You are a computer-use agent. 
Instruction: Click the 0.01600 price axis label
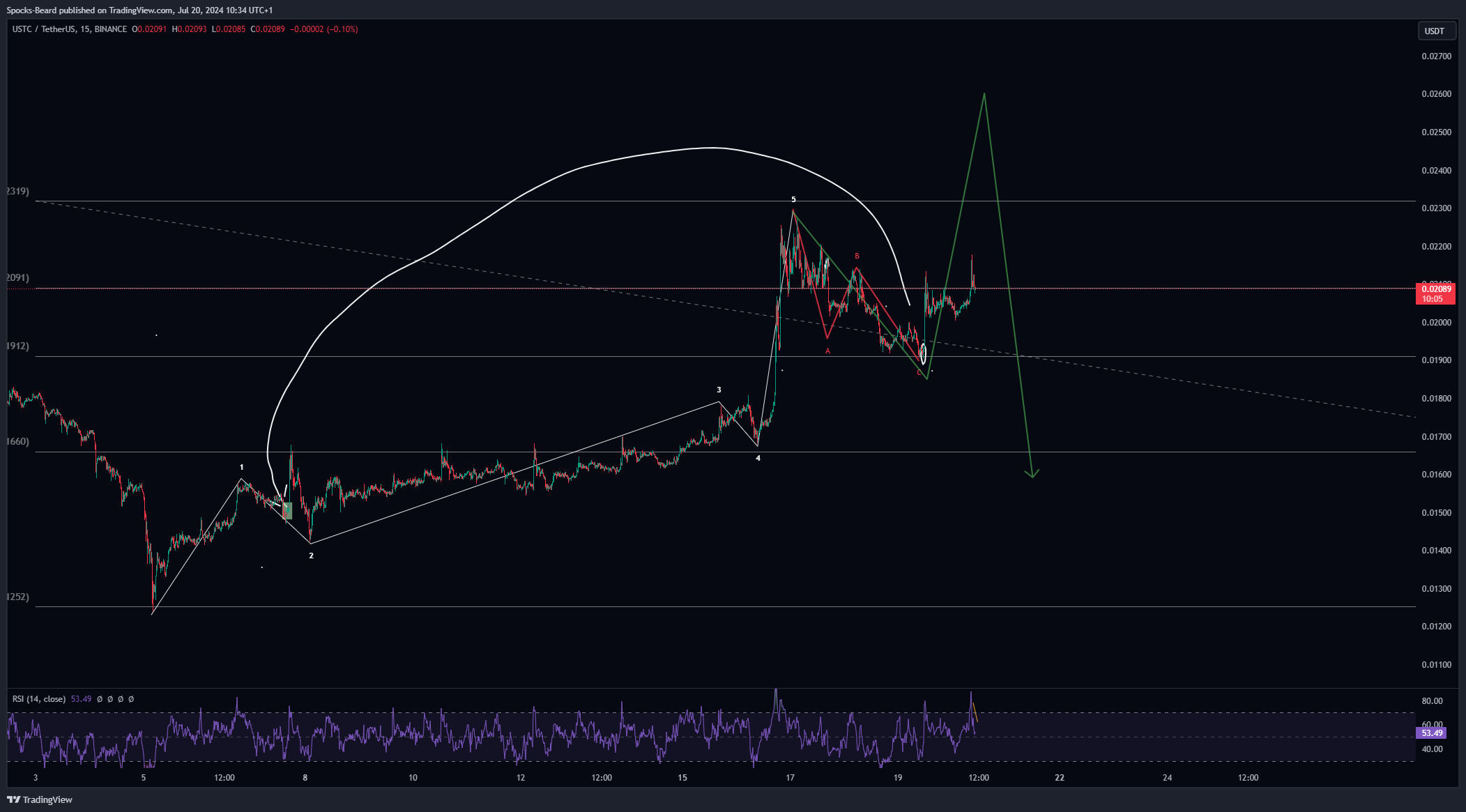1436,475
